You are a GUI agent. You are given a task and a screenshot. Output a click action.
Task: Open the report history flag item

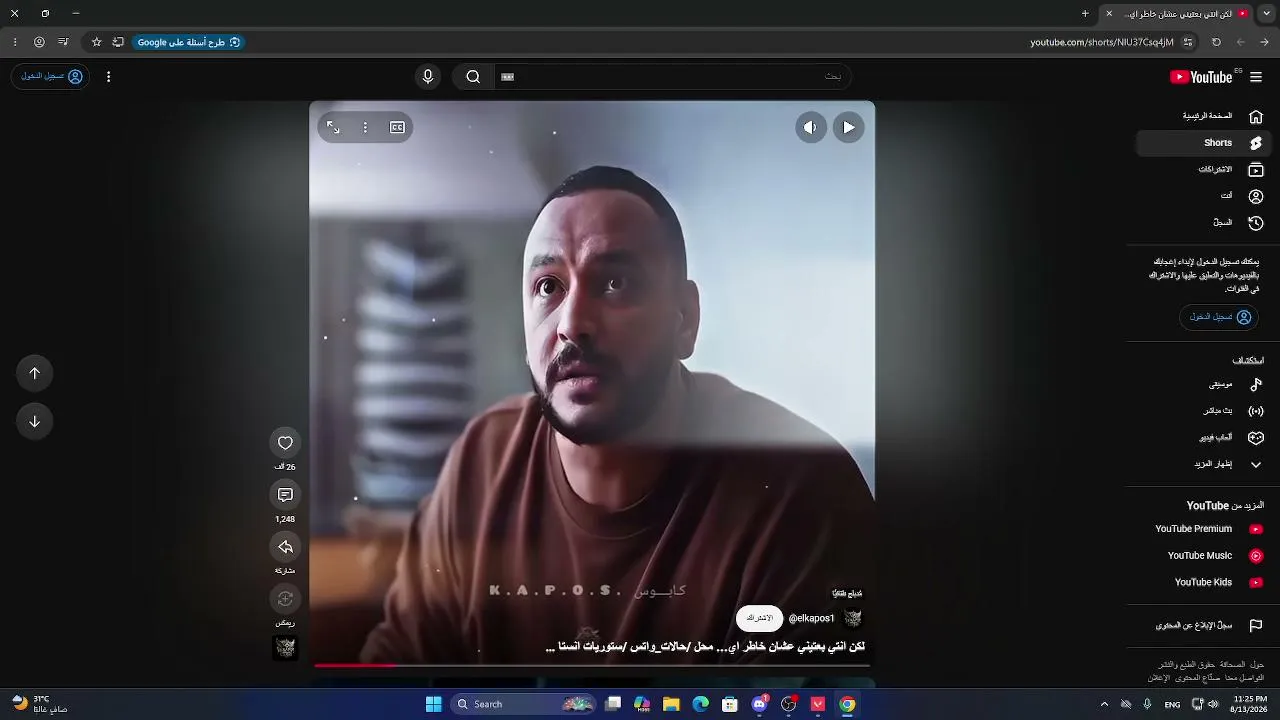(1202, 626)
